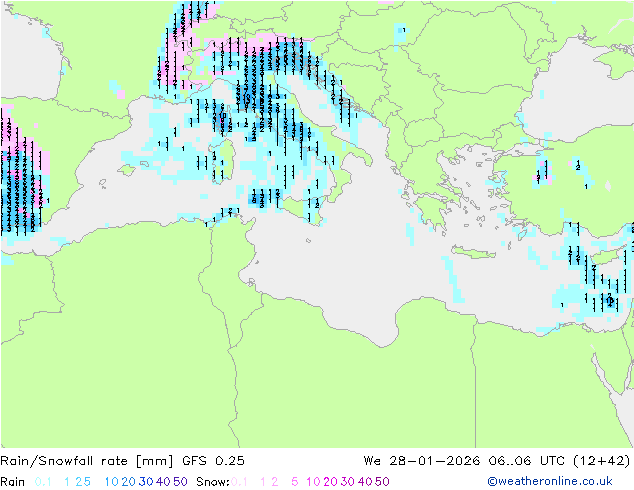Viewport: 634px width, 490px height.
Task: Pick the Snow legend 0.1 pale pink value
Action: pyautogui.click(x=239, y=482)
